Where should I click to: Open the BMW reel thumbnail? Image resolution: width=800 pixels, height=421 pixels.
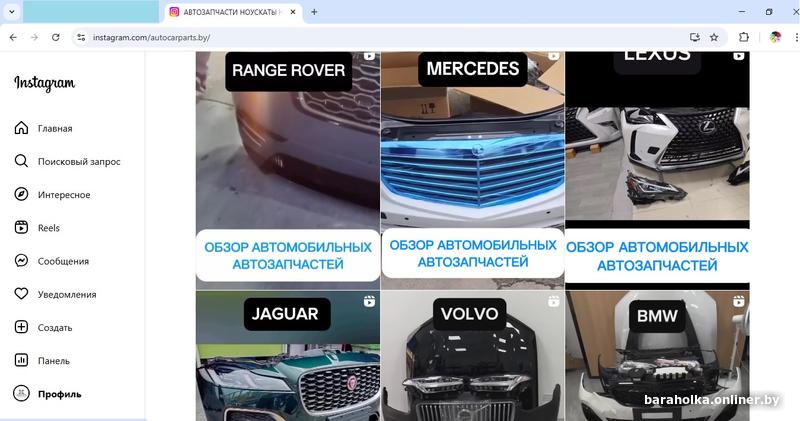pos(657,356)
